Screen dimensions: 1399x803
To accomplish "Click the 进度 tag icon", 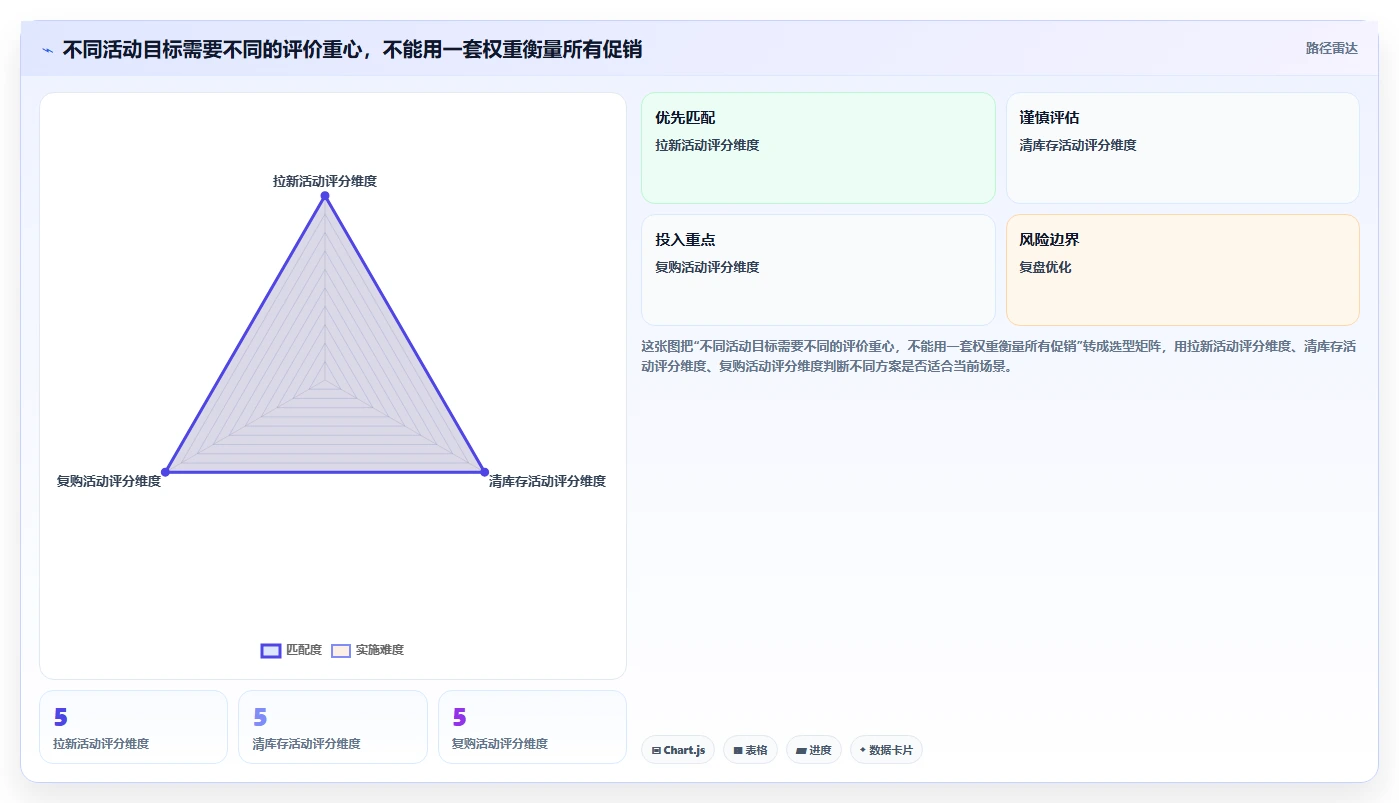I will 801,750.
